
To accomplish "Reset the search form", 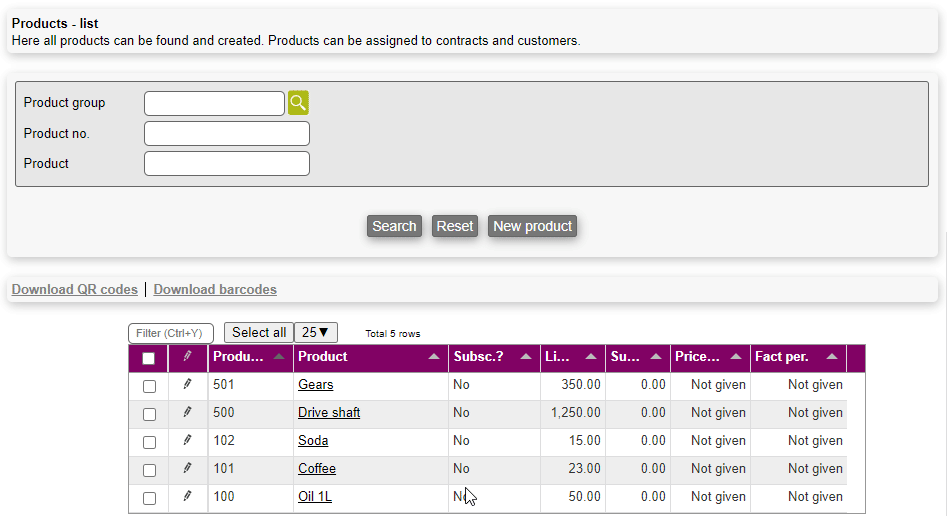I will 454,226.
